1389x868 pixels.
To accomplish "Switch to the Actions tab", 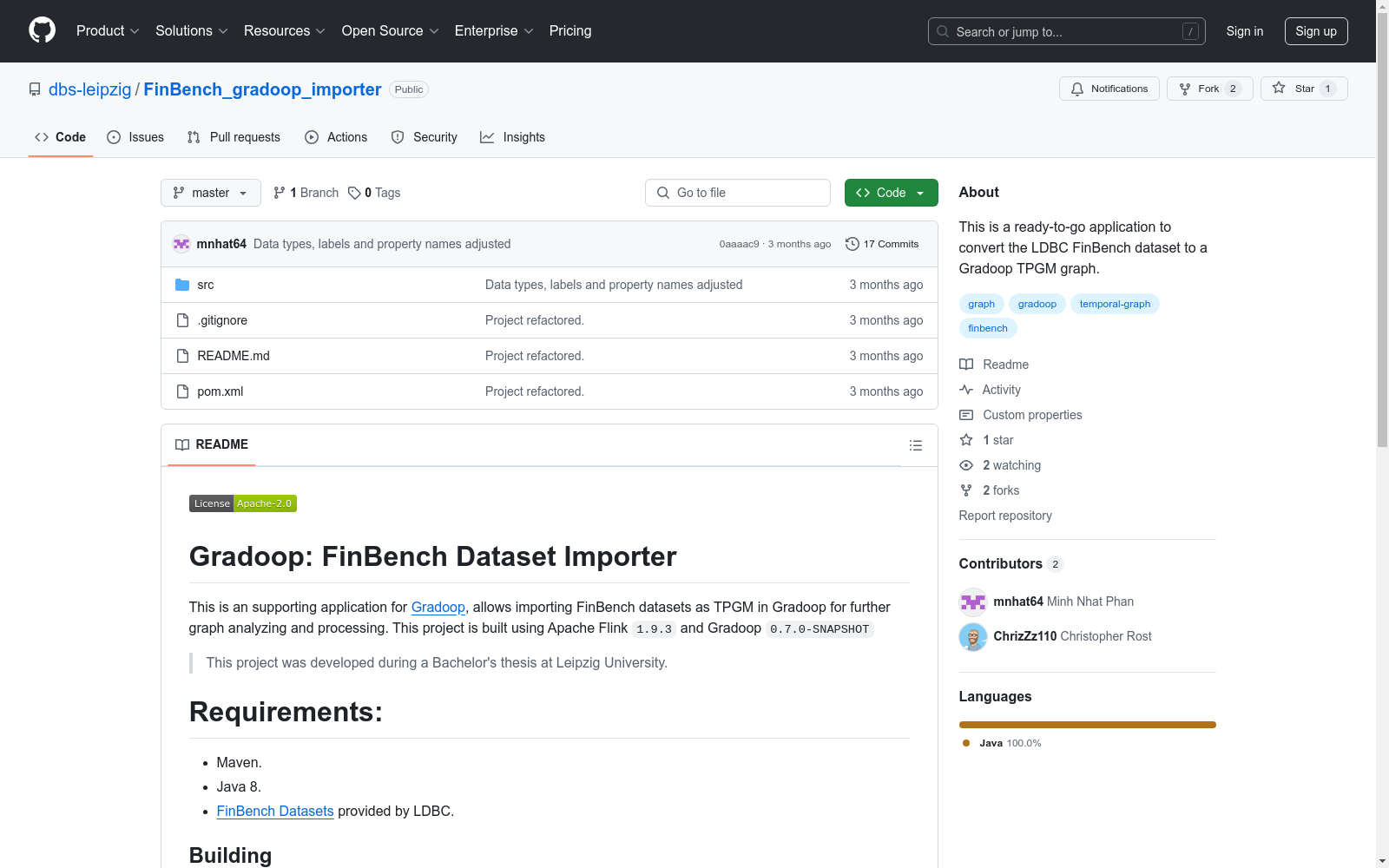I will pos(336,137).
